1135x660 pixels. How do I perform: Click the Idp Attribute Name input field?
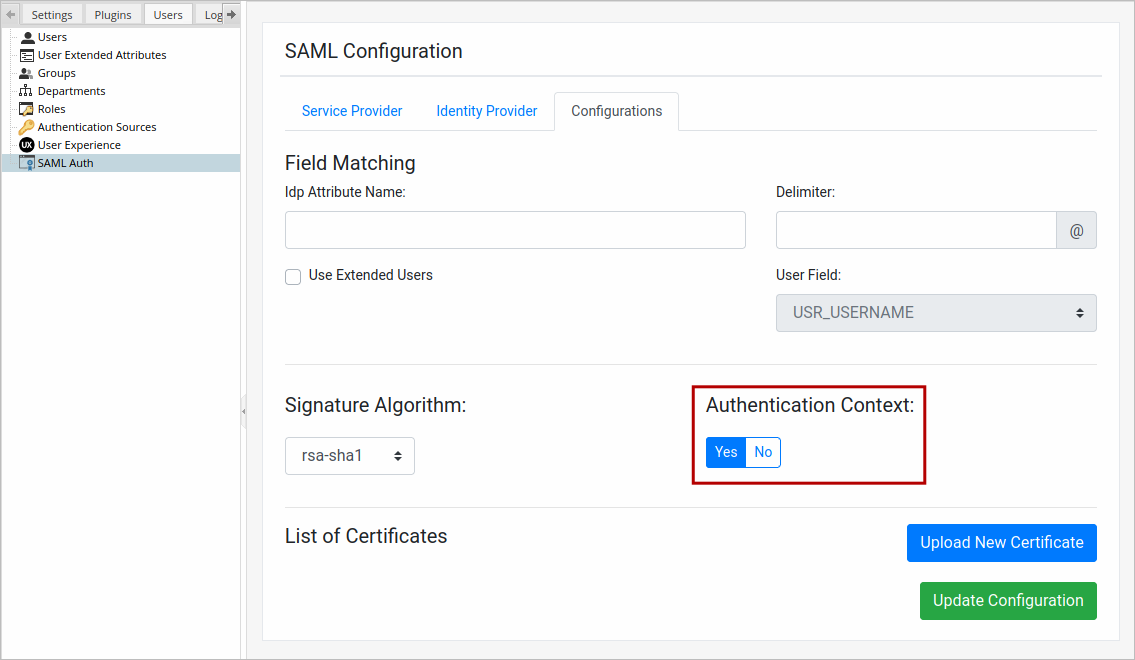(515, 230)
